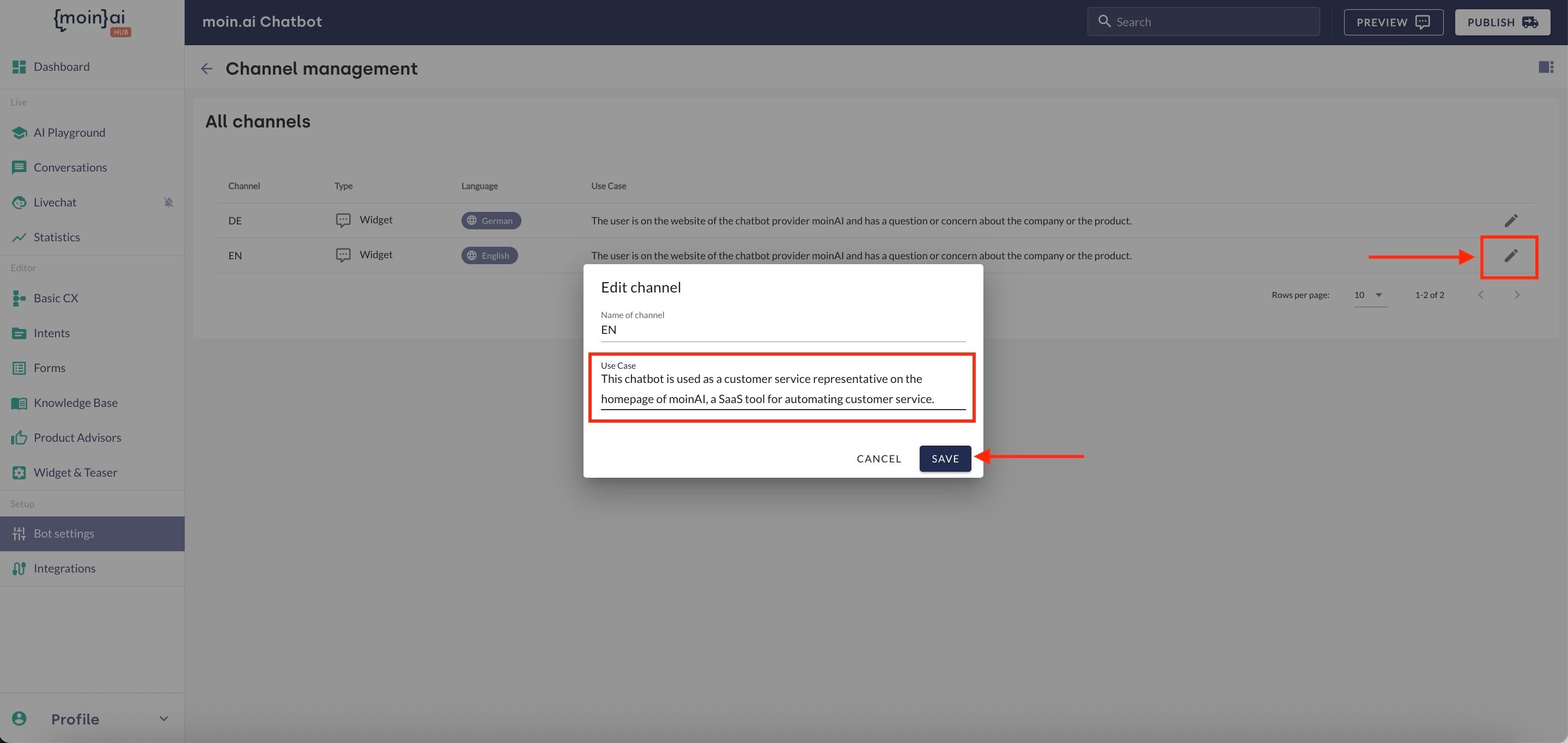Screen dimensions: 1568x743
Task: Open the Dashboard from the sidebar
Action: point(92,67)
